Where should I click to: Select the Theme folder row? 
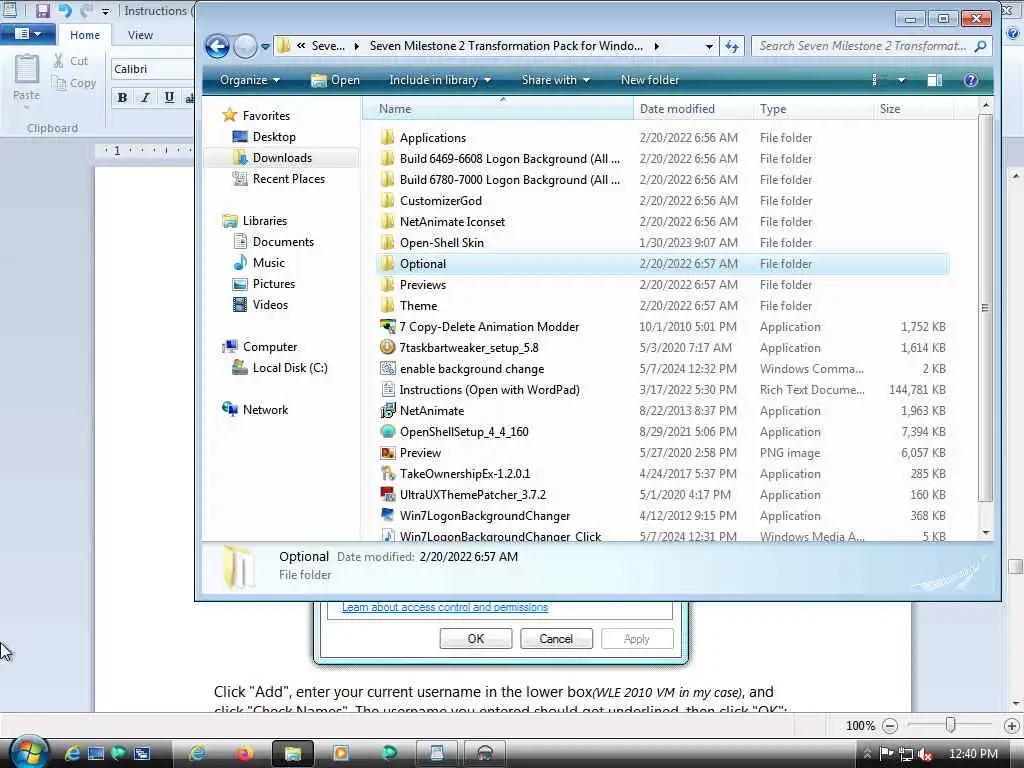pos(662,306)
